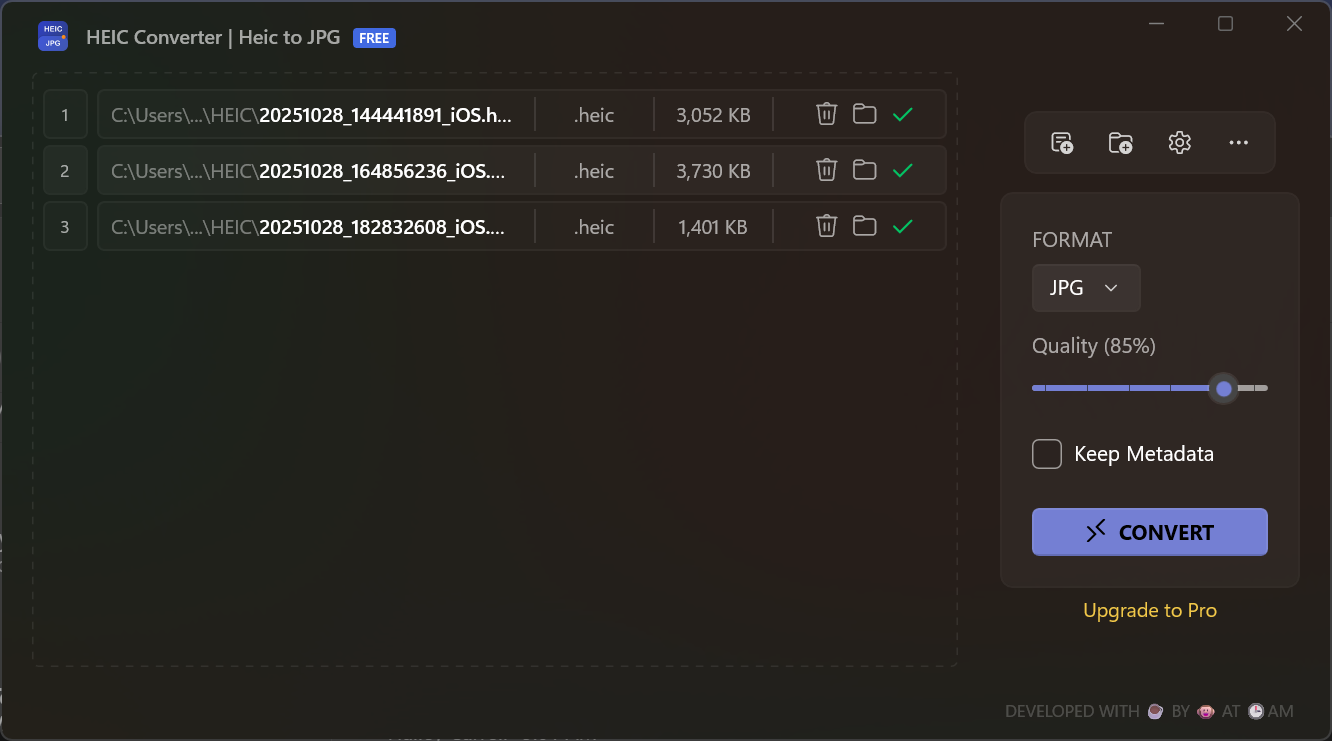Viewport: 1332px width, 741px height.
Task: Click the add folder icon
Action: point(1120,143)
